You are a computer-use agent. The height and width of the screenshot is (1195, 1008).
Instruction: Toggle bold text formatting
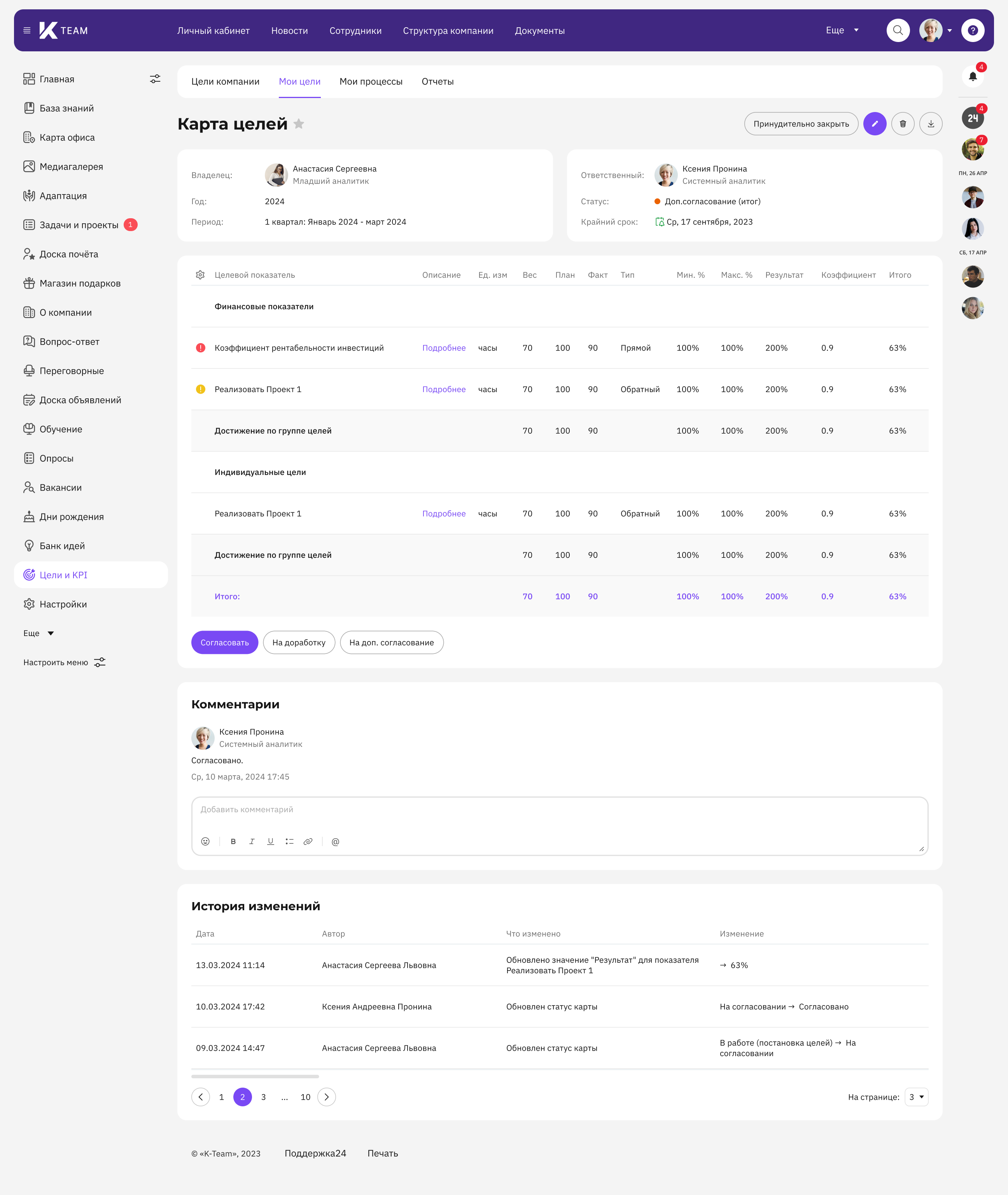(233, 841)
